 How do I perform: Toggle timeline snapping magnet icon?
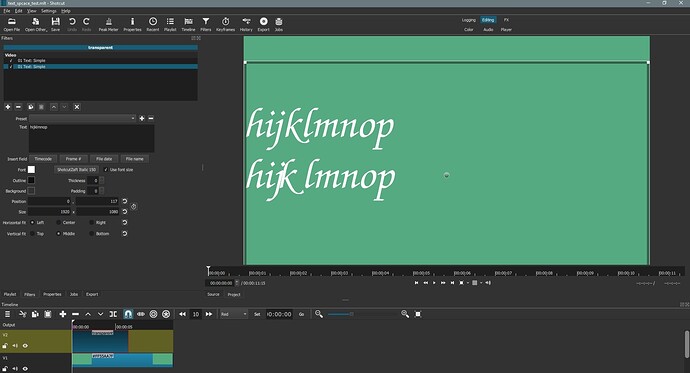pyautogui.click(x=128, y=314)
